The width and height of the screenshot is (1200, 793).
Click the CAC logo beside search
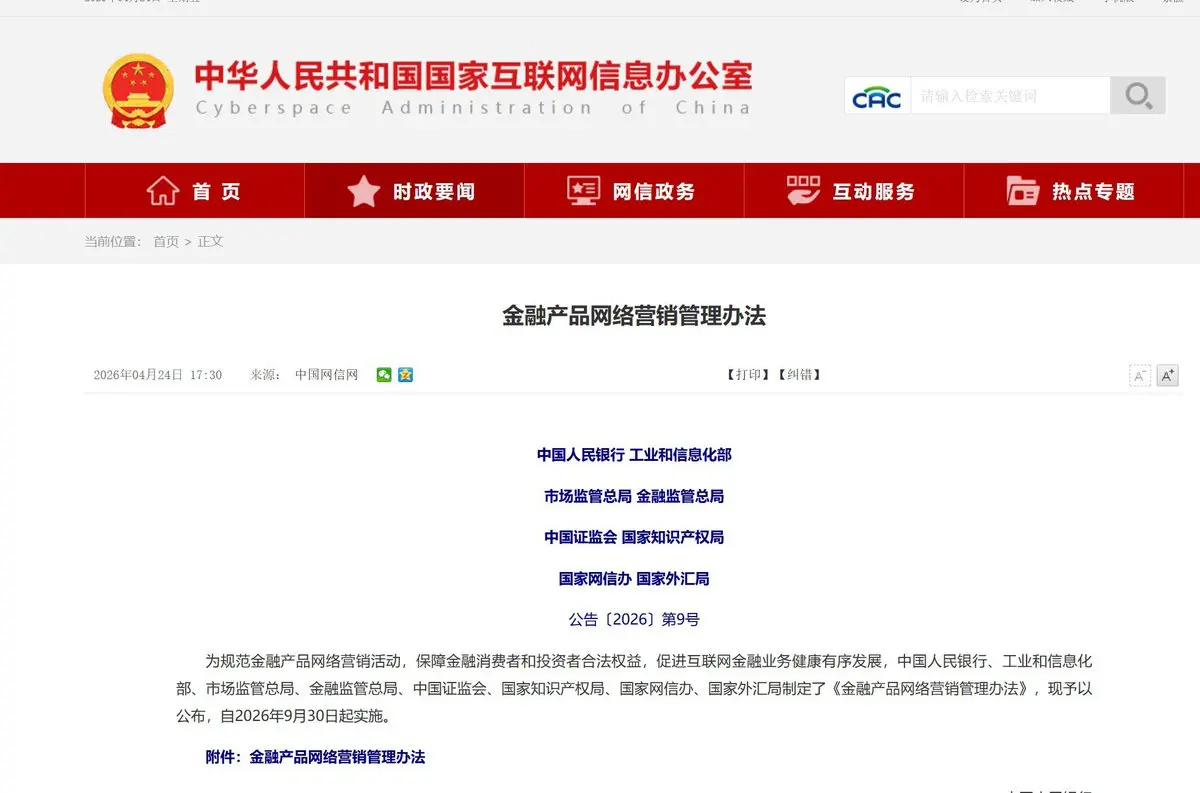[x=877, y=96]
